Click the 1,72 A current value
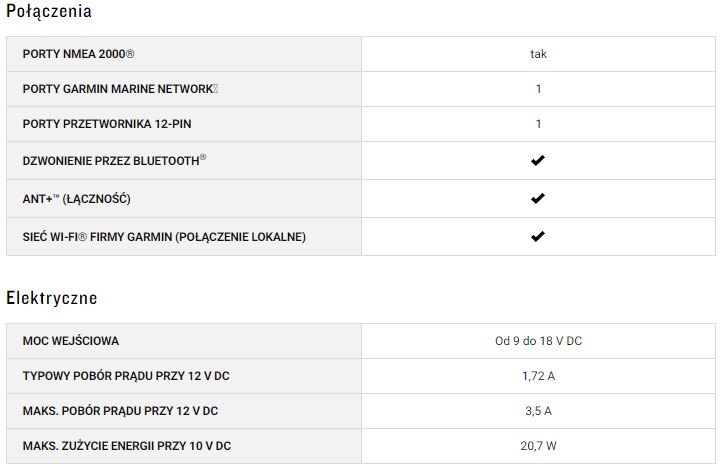Image resolution: width=727 pixels, height=473 pixels. [x=538, y=376]
